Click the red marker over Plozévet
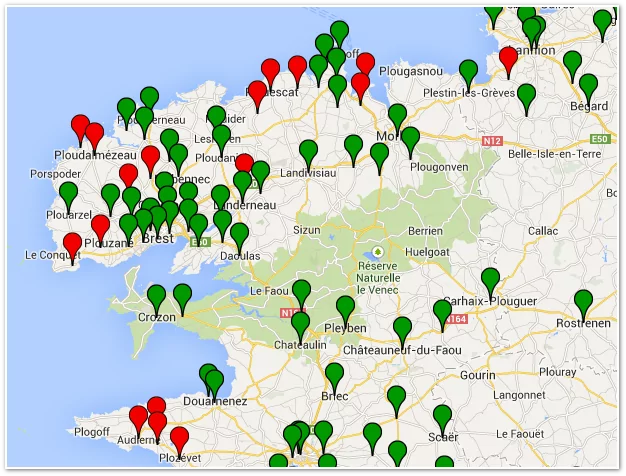Screen dimensions: 626x476 coord(179,441)
